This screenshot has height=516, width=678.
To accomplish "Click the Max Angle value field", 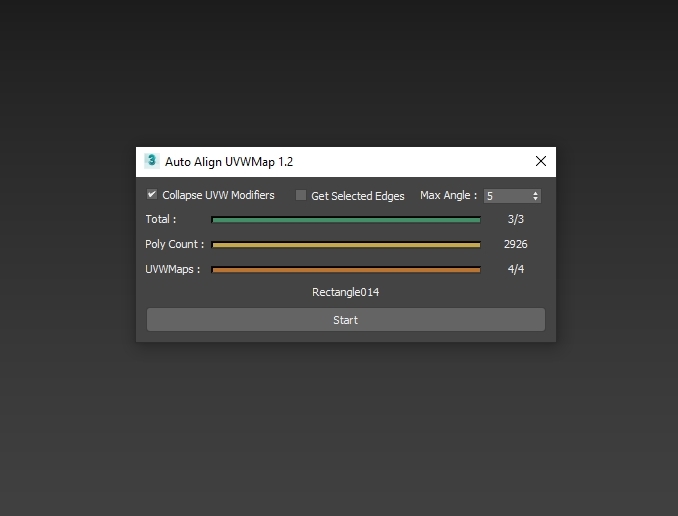I will click(x=507, y=196).
